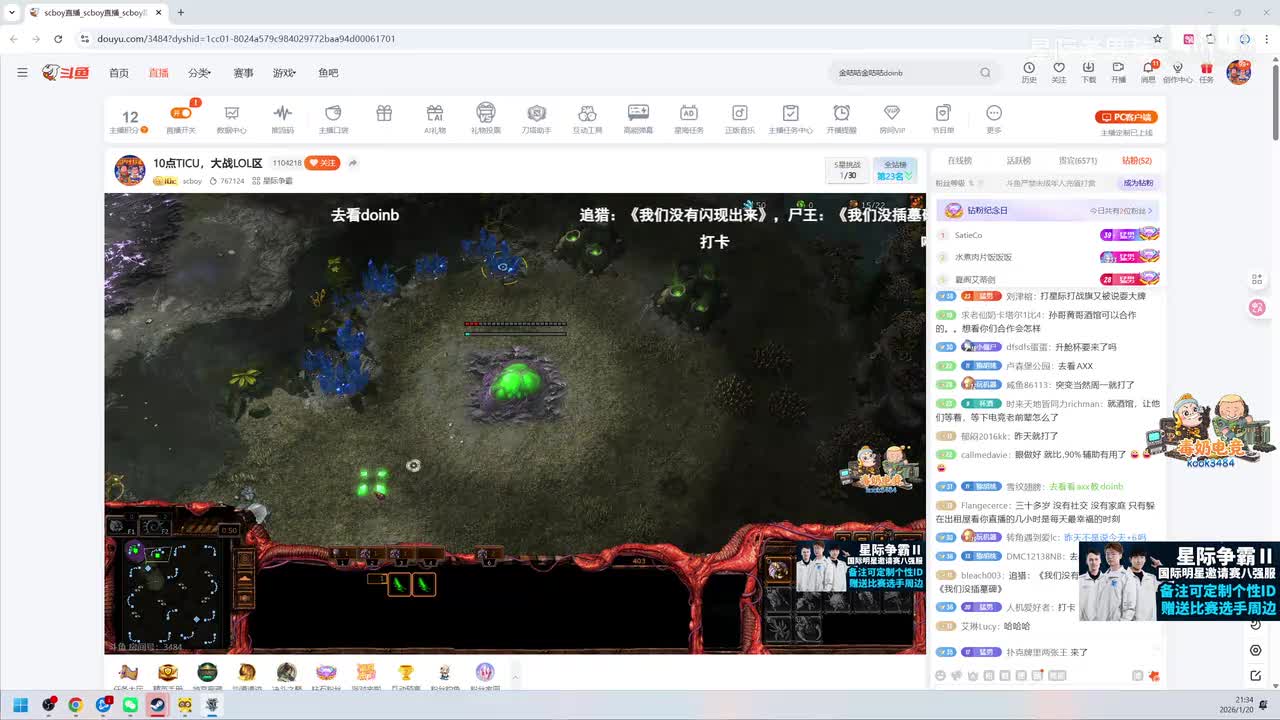This screenshot has width=1280, height=720.
Task: Open the streamer avatar next to room title
Action: click(130, 170)
